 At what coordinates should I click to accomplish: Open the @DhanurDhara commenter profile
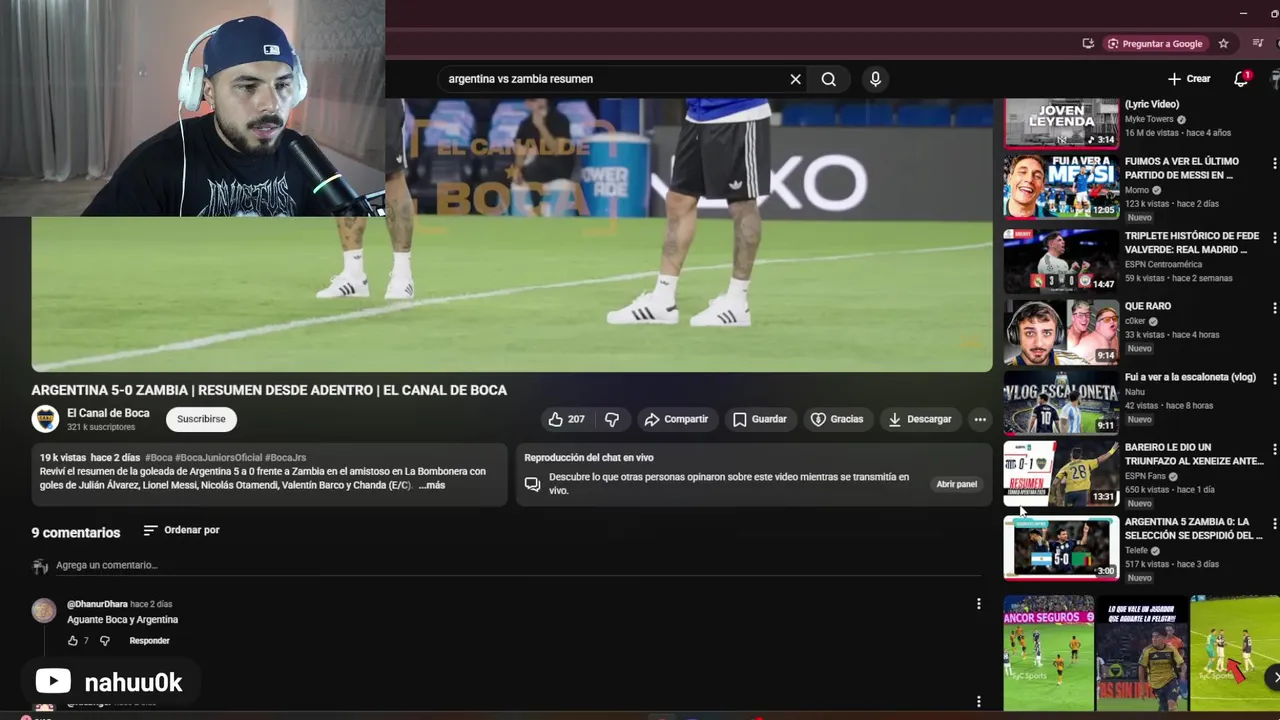point(97,604)
